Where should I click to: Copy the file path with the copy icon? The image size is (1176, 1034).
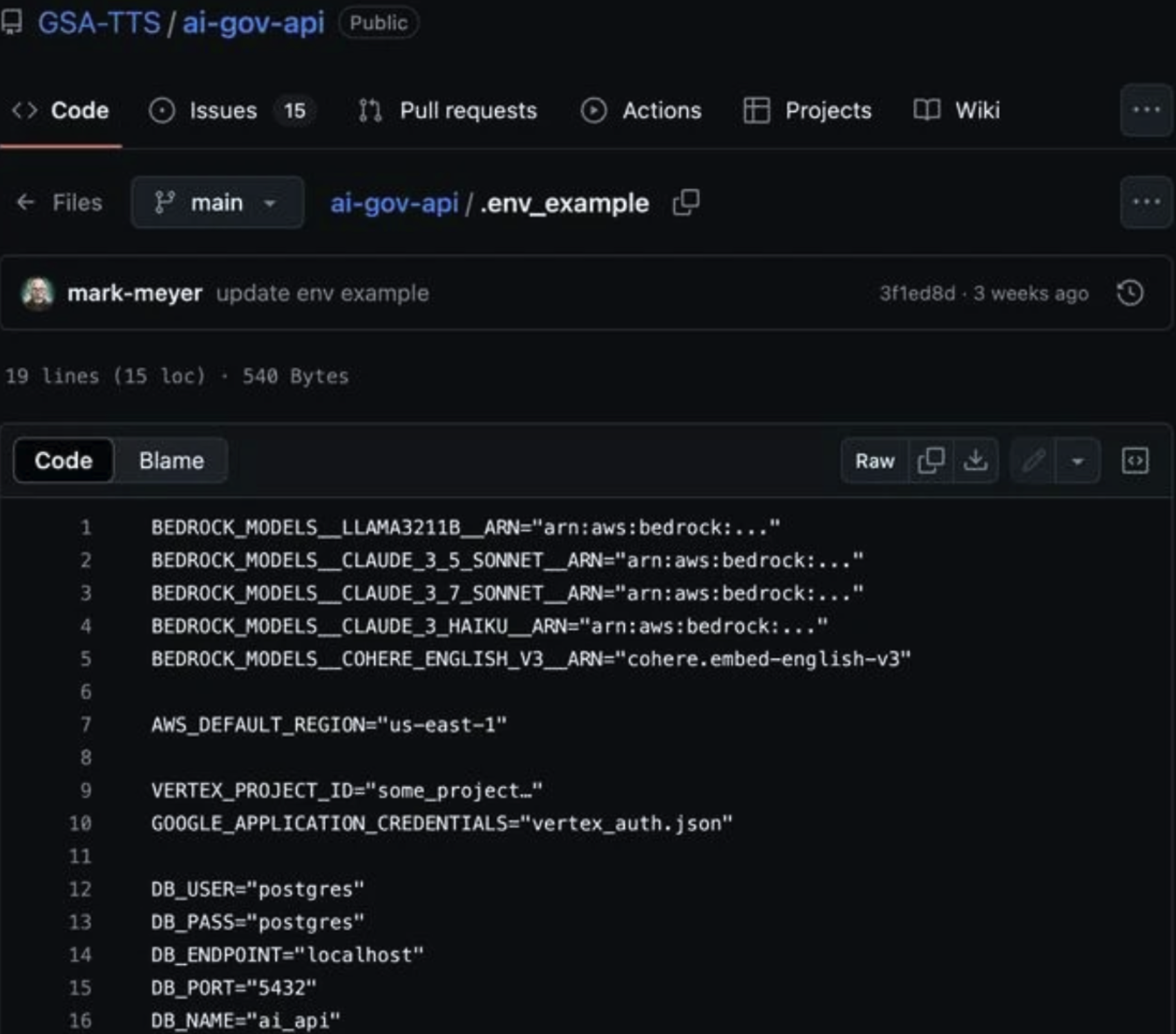(686, 203)
